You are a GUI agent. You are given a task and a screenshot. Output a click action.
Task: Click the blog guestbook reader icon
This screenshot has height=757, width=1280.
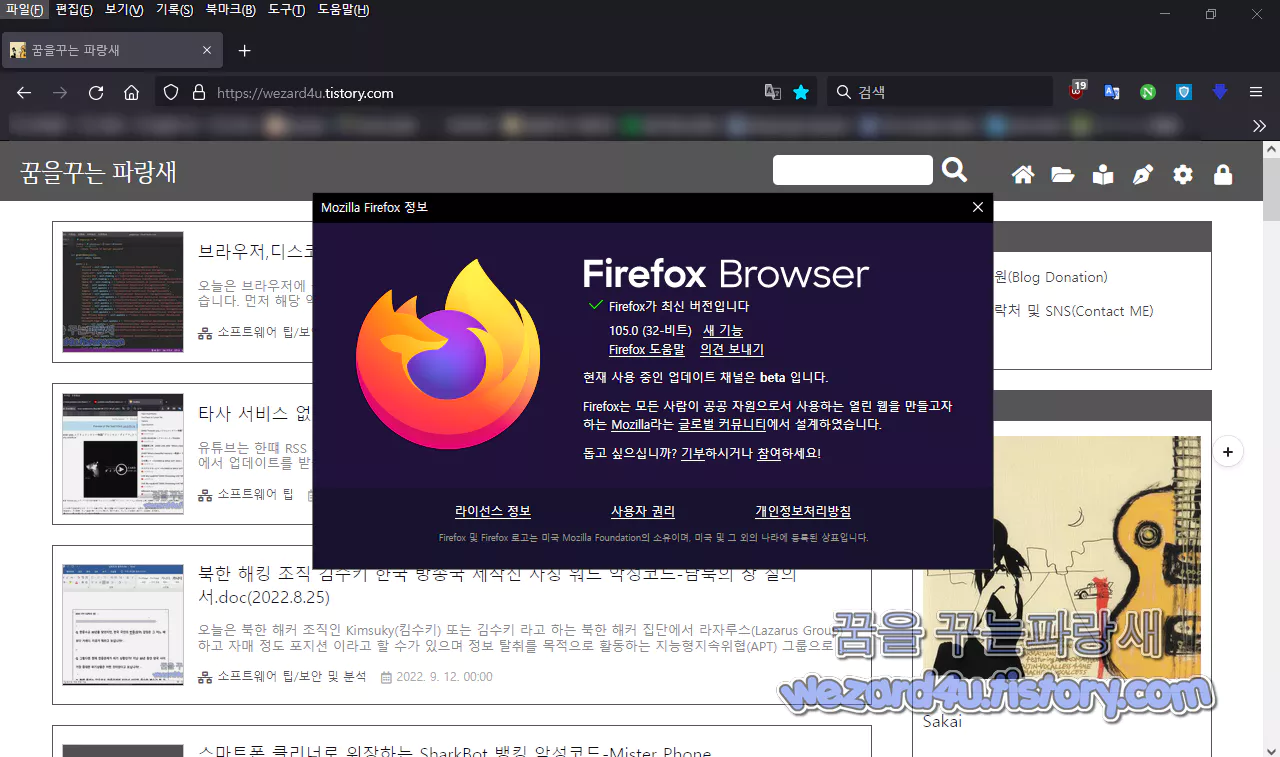pos(1103,175)
